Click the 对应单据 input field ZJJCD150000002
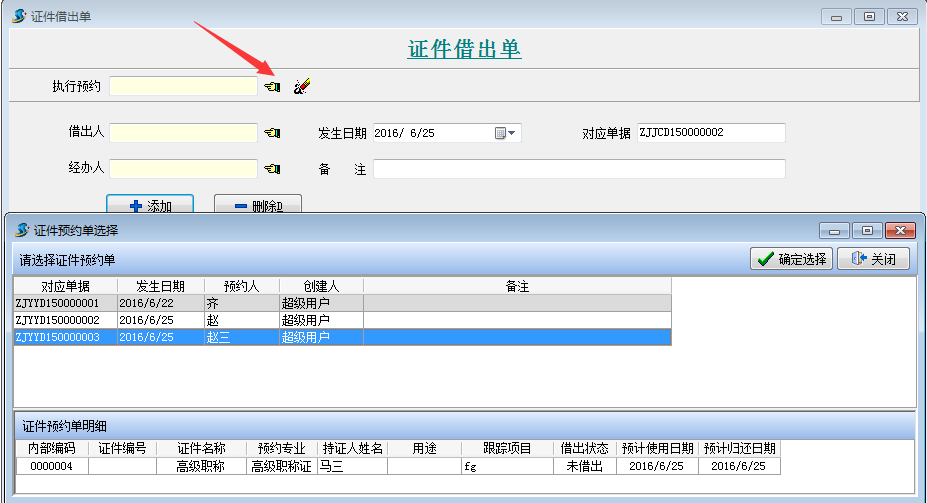The image size is (927, 503). pos(710,133)
